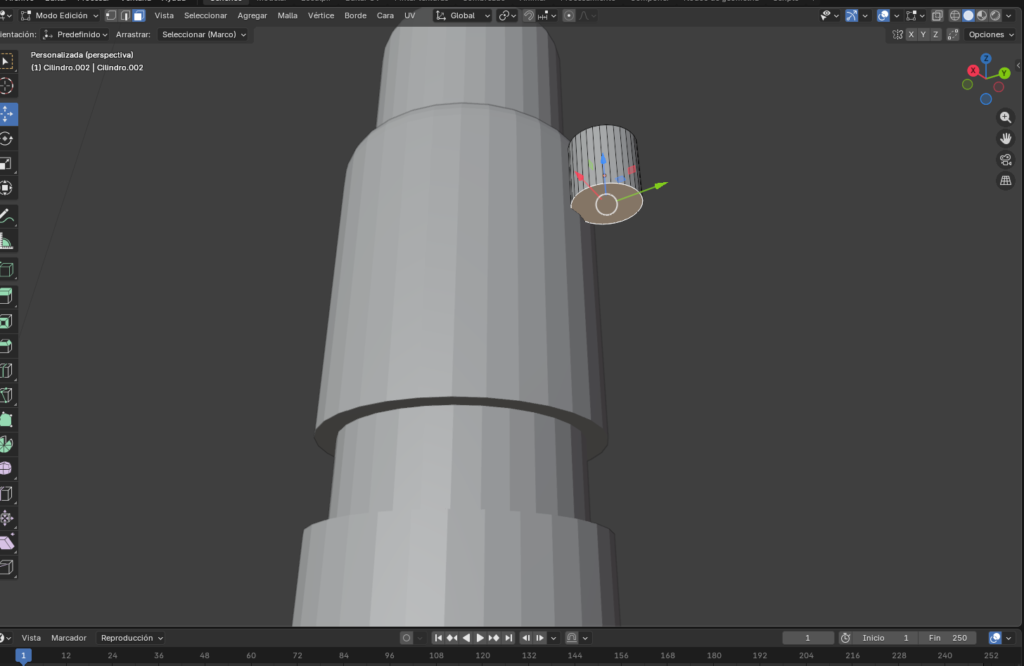This screenshot has height=666, width=1024.
Task: Select the Rotate tool
Action: click(x=7, y=138)
